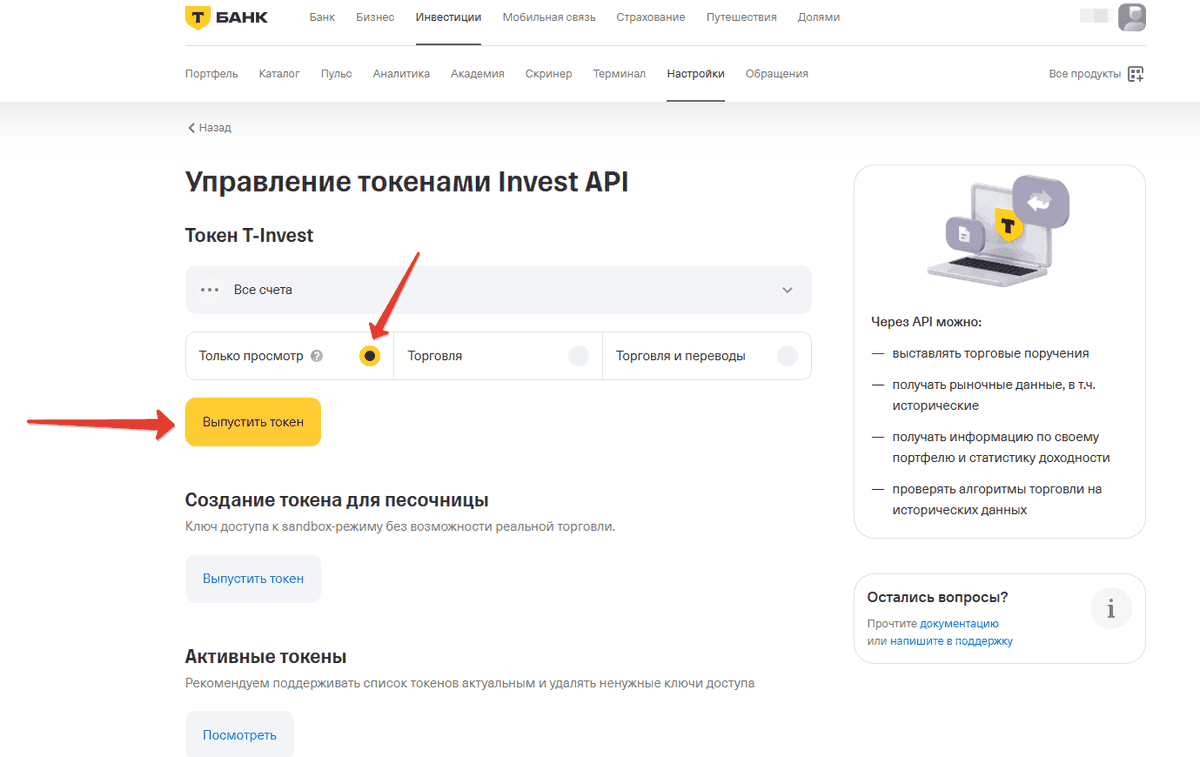
Task: Click the Остались вопросы? heading
Action: [938, 597]
